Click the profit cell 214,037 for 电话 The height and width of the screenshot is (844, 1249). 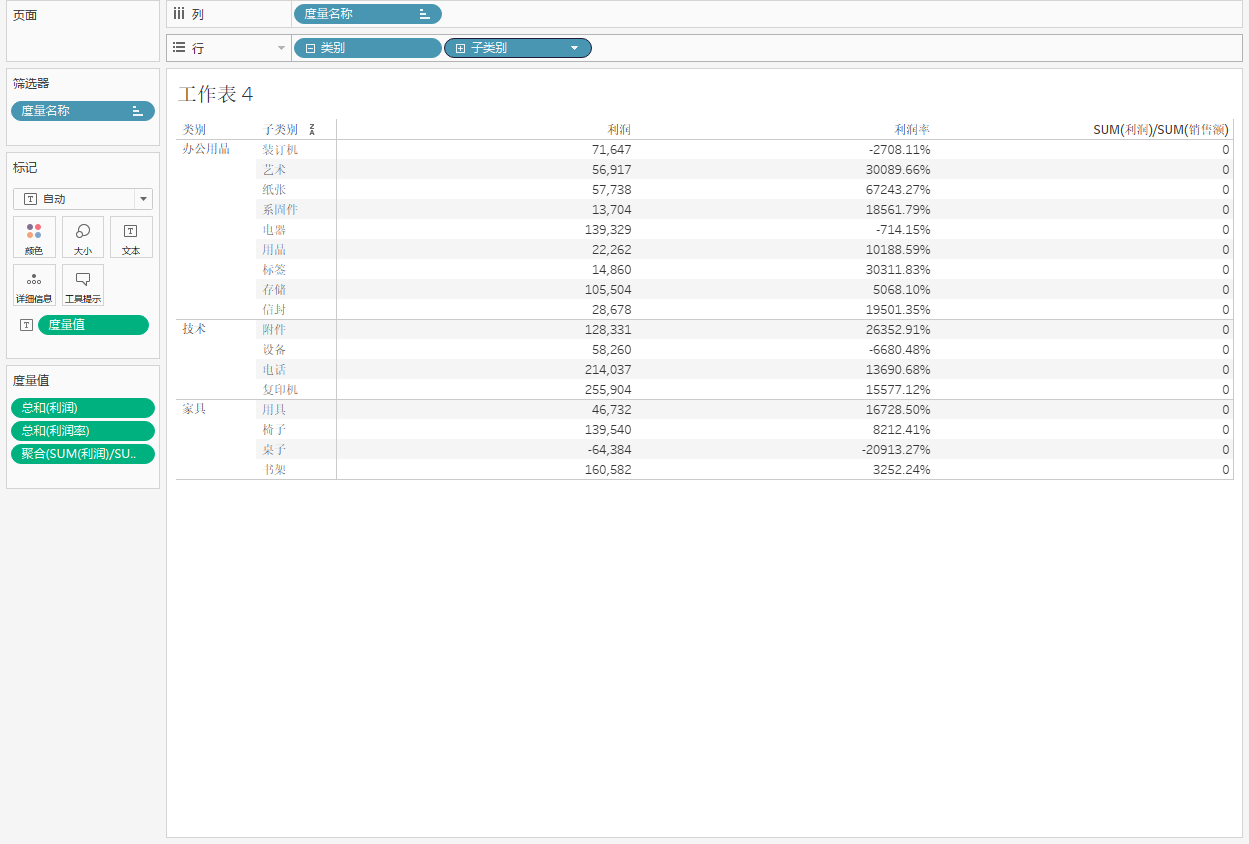(608, 370)
